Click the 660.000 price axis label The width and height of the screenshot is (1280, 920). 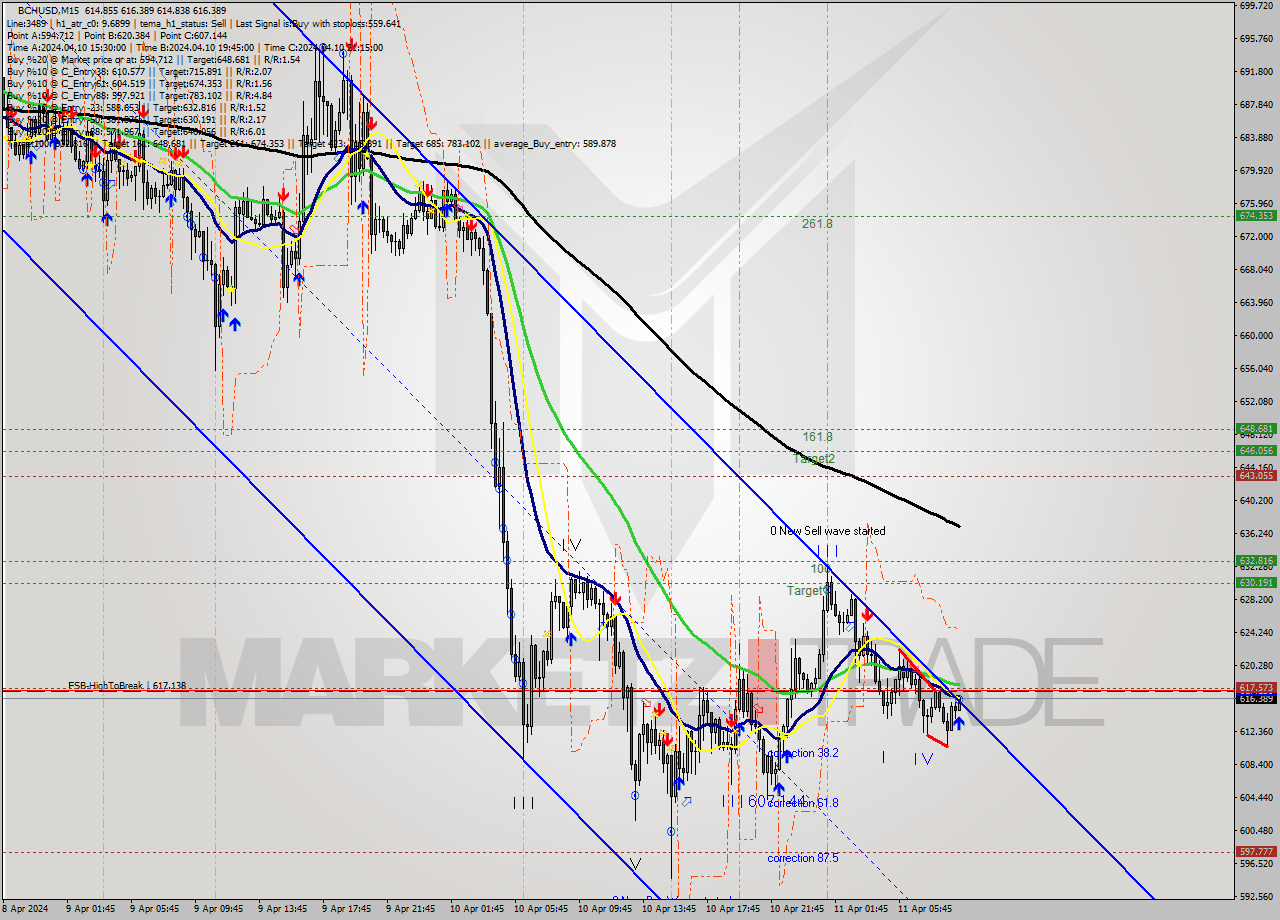1256,336
